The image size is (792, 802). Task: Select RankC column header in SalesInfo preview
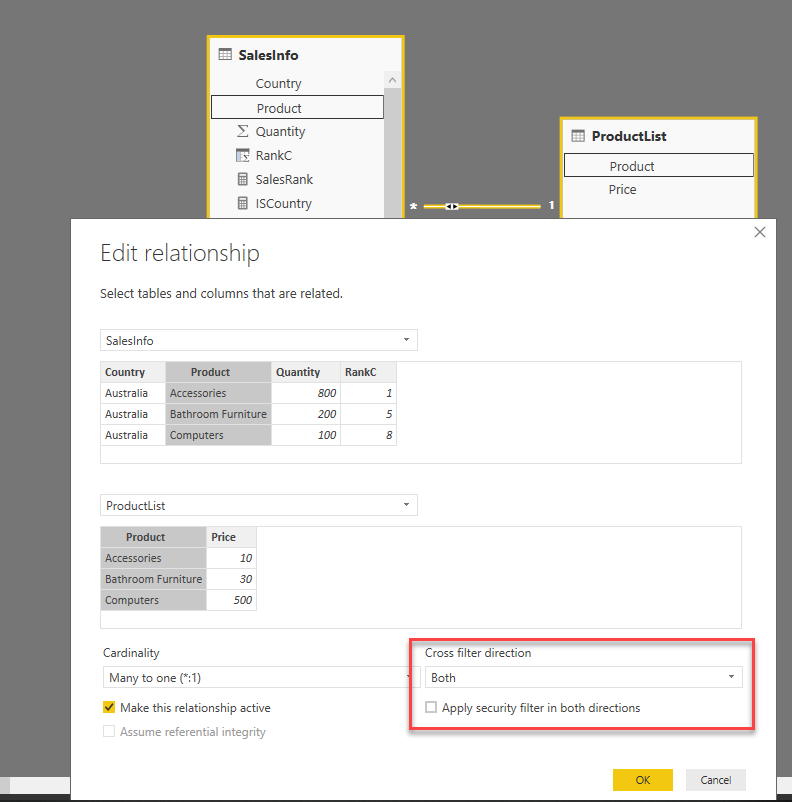[368, 372]
